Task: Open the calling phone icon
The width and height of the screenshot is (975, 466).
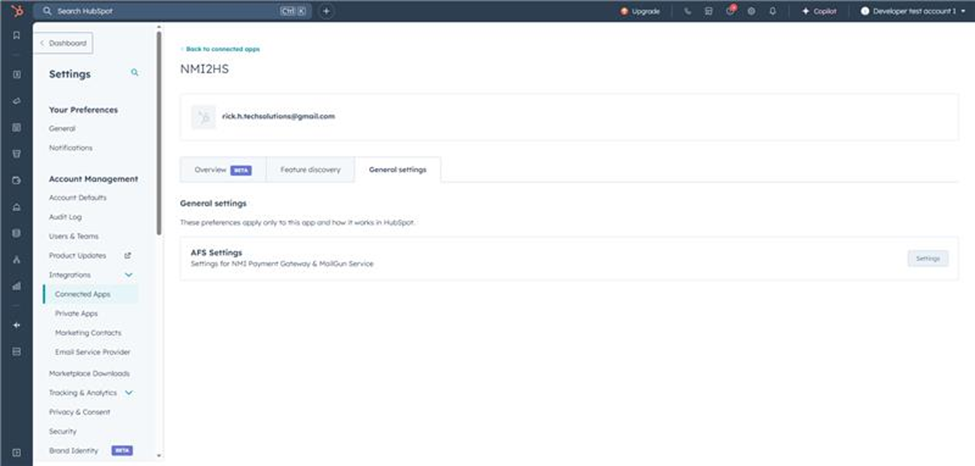Action: point(687,11)
